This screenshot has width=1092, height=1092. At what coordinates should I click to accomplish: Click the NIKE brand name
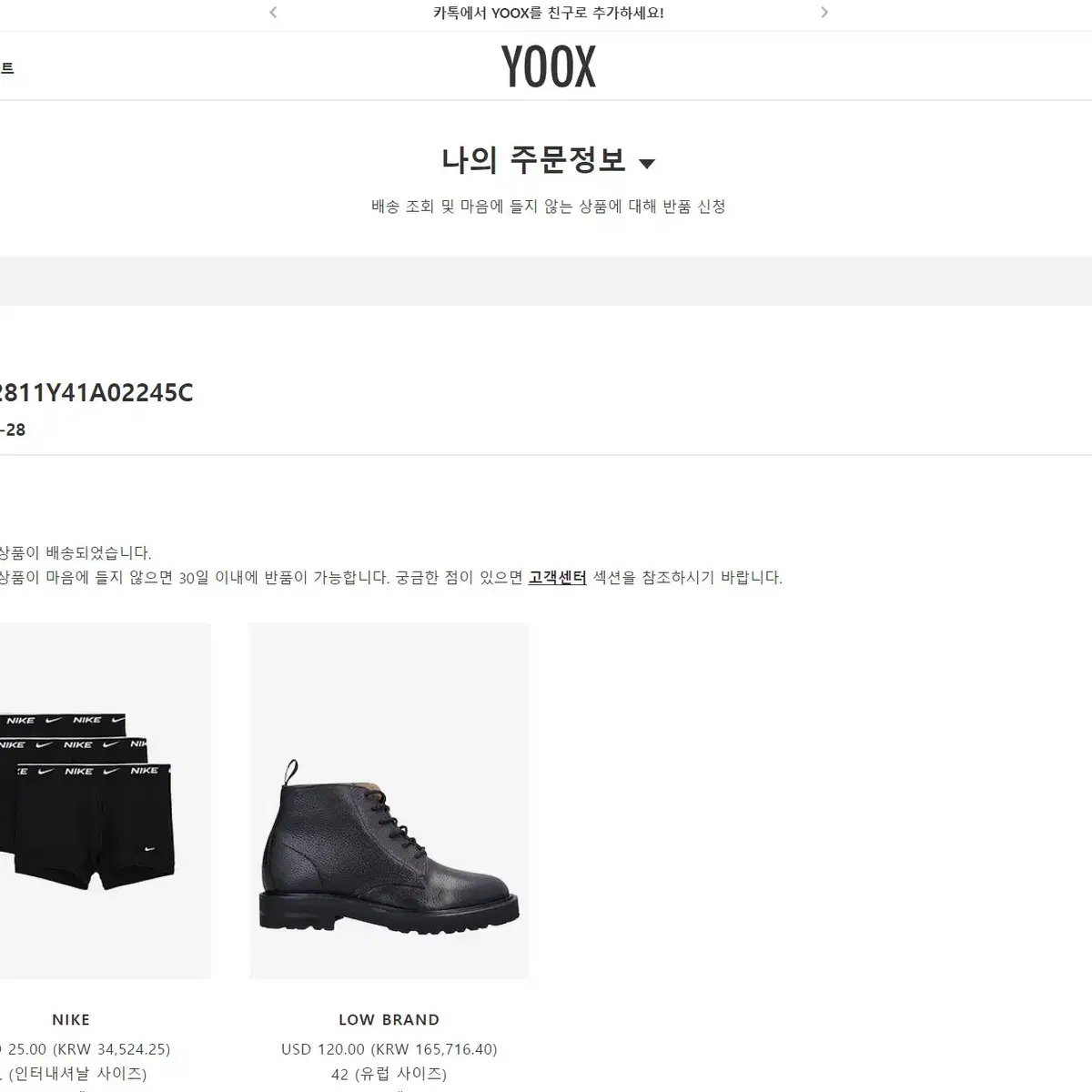point(71,1020)
